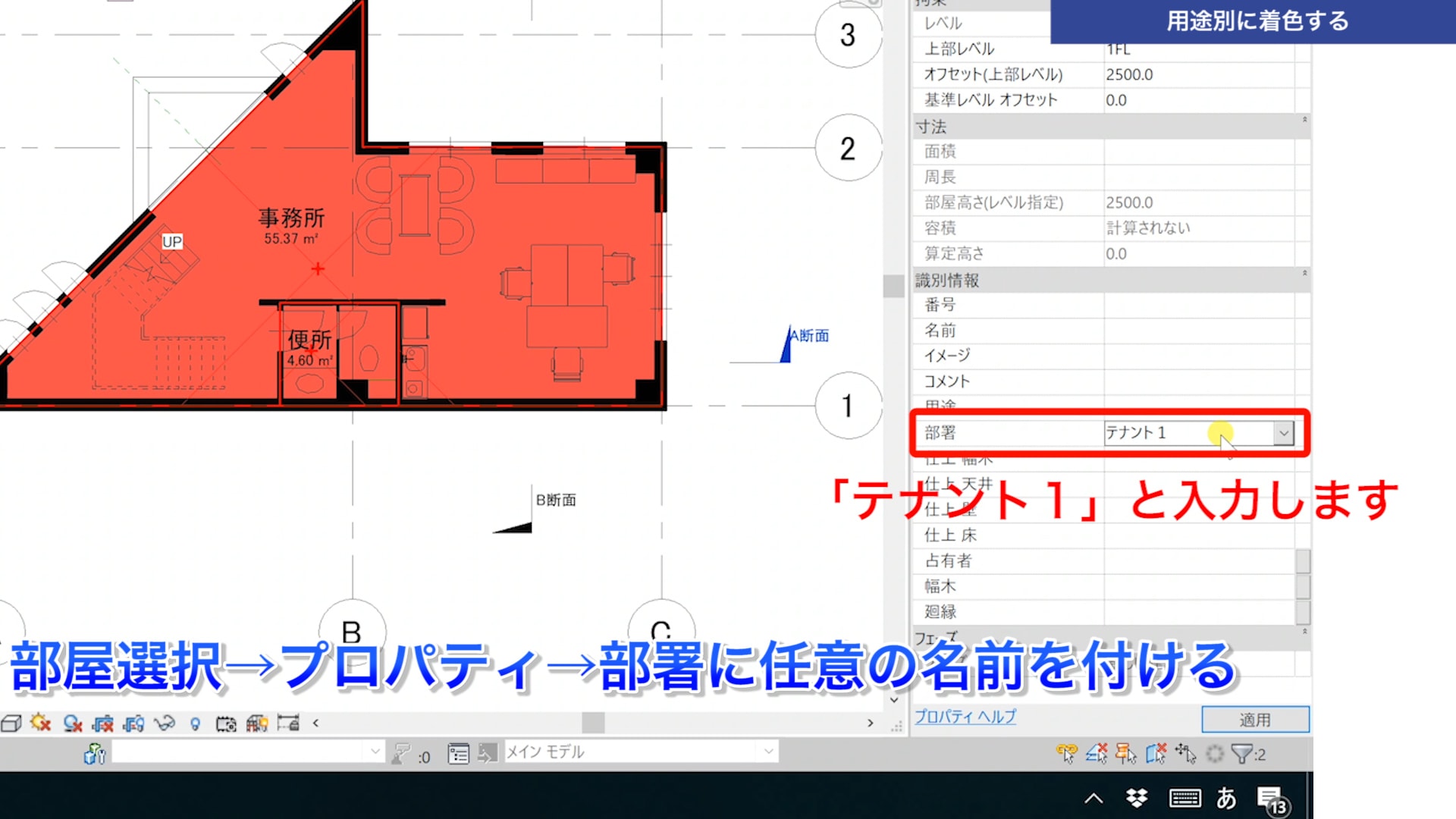Click the 適用 apply button

click(1255, 720)
